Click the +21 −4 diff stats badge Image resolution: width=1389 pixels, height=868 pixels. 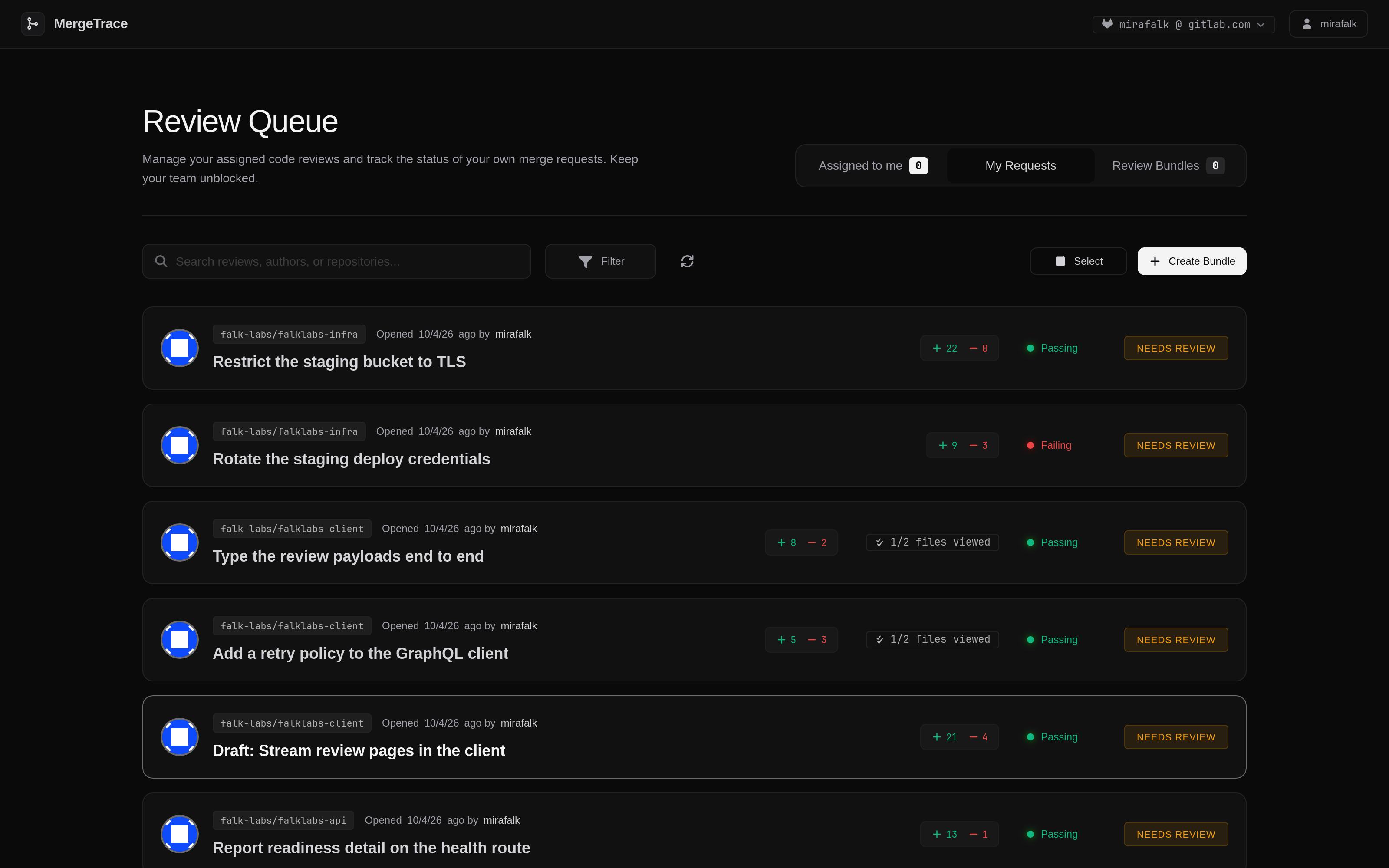click(x=959, y=737)
